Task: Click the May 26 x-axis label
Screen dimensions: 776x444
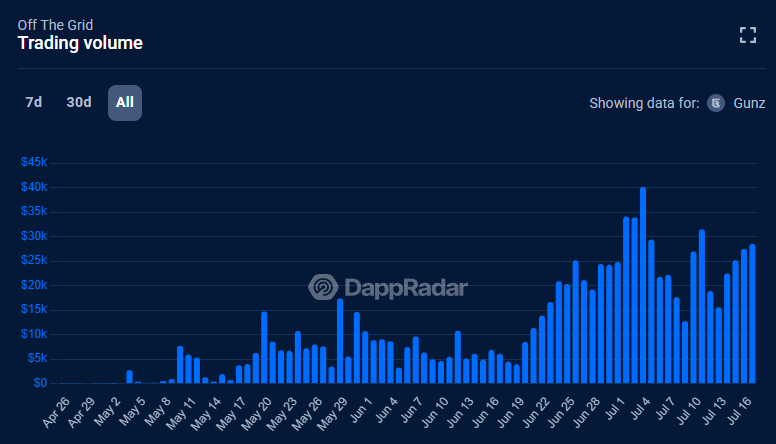Action: pyautogui.click(x=307, y=413)
